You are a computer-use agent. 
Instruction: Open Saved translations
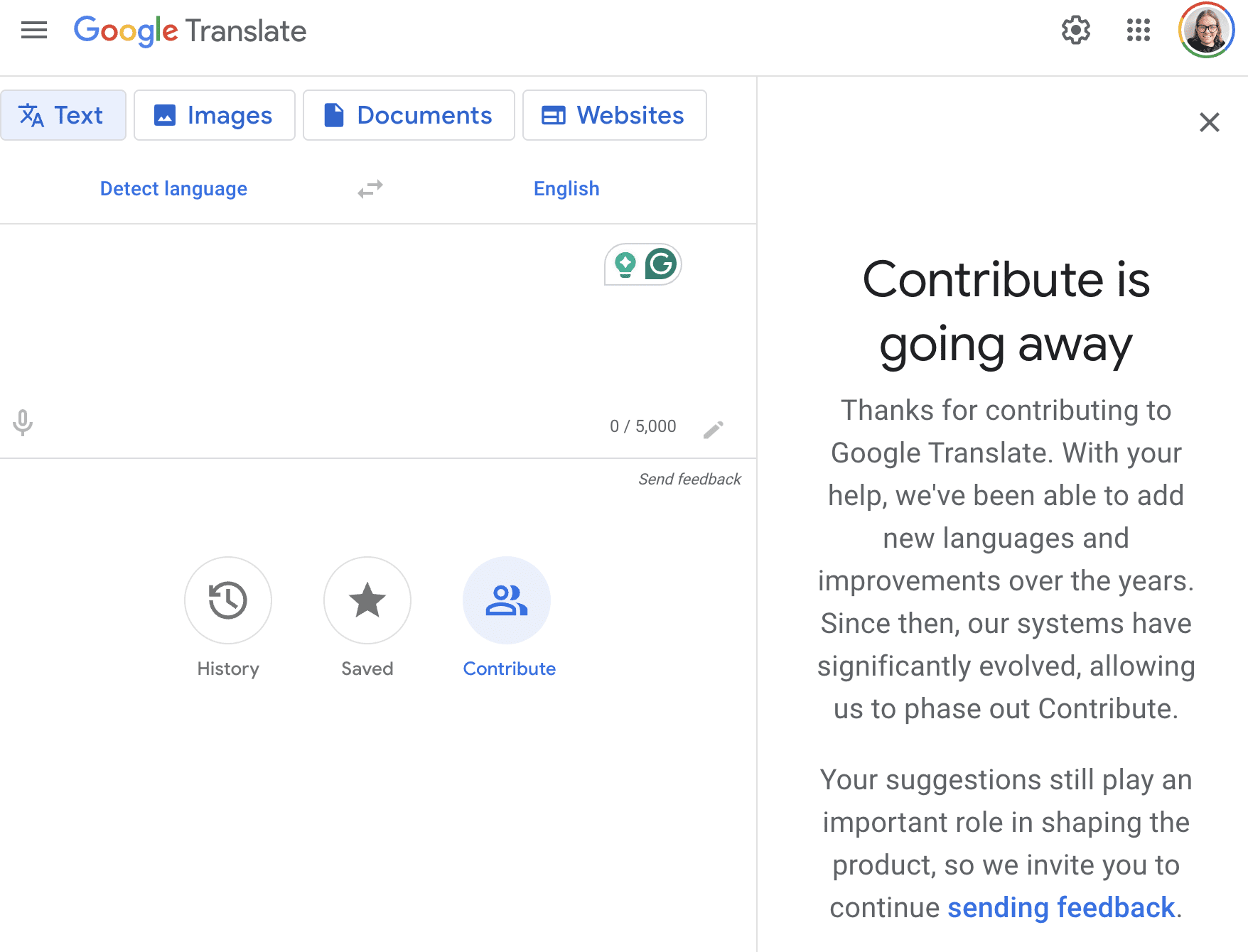367,600
